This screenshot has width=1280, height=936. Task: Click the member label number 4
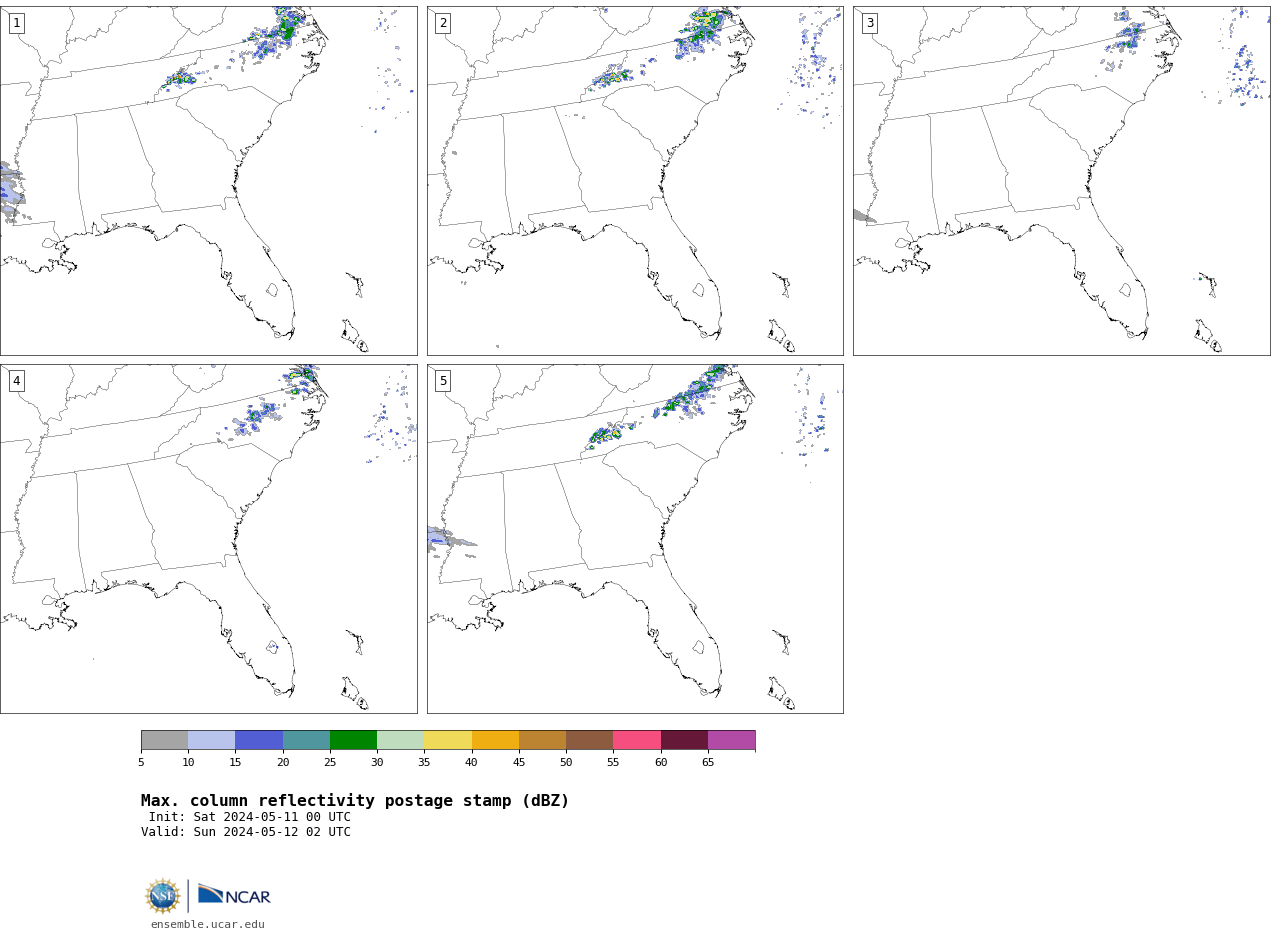(x=16, y=381)
